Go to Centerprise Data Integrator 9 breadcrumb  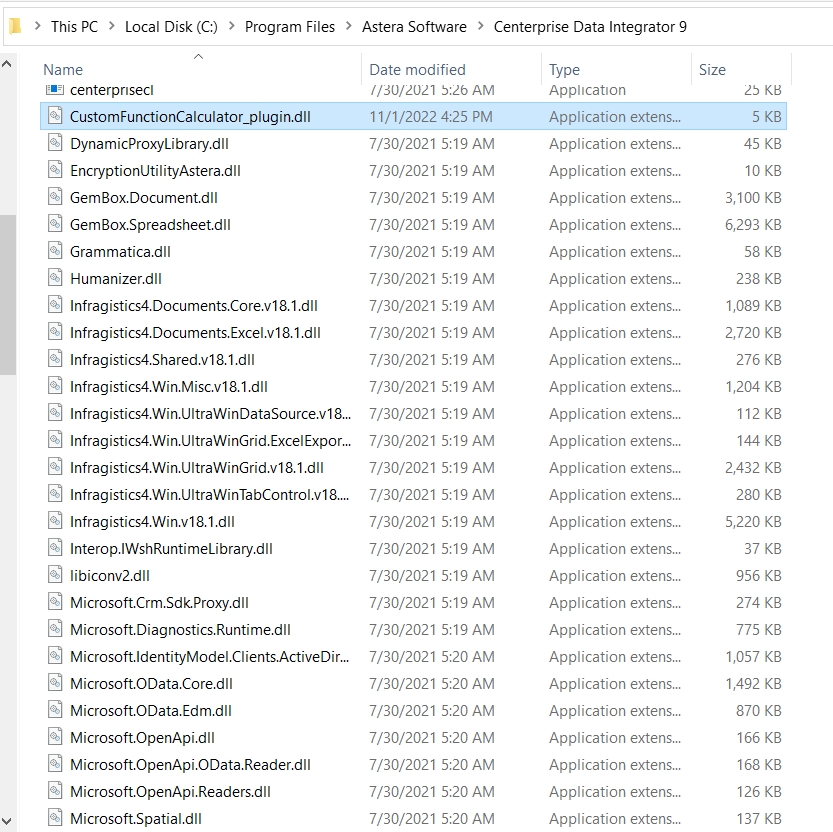(590, 27)
